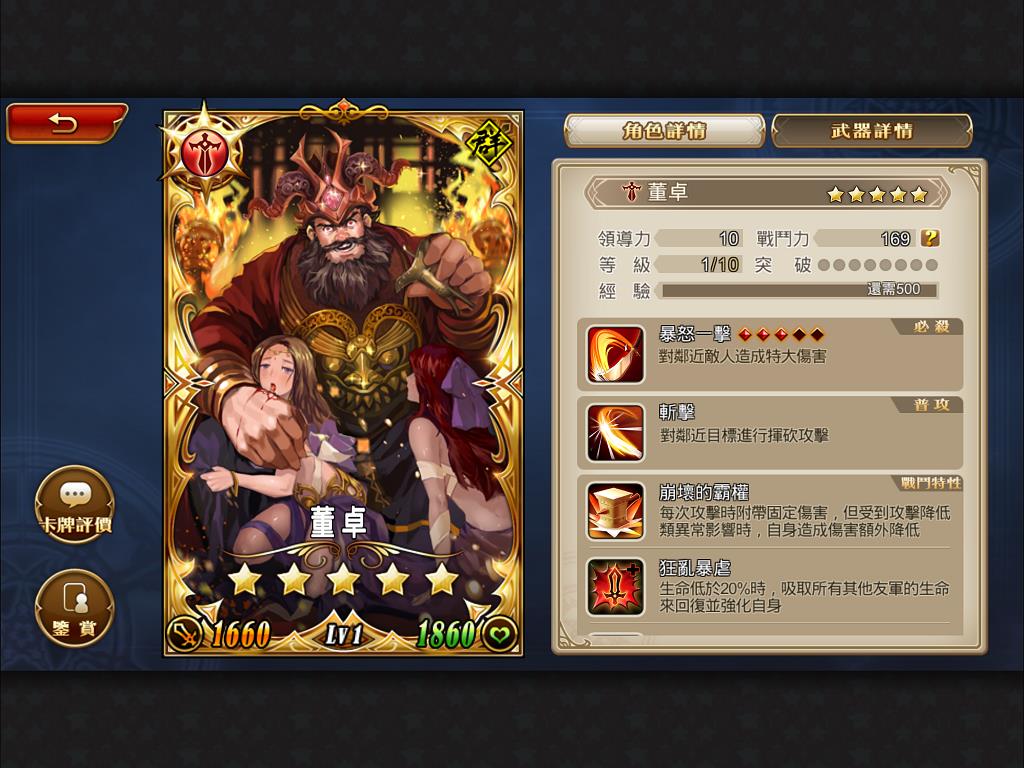This screenshot has width=1024, height=768.
Task: Tap 狂亂暴虐 trait icon
Action: (x=615, y=587)
